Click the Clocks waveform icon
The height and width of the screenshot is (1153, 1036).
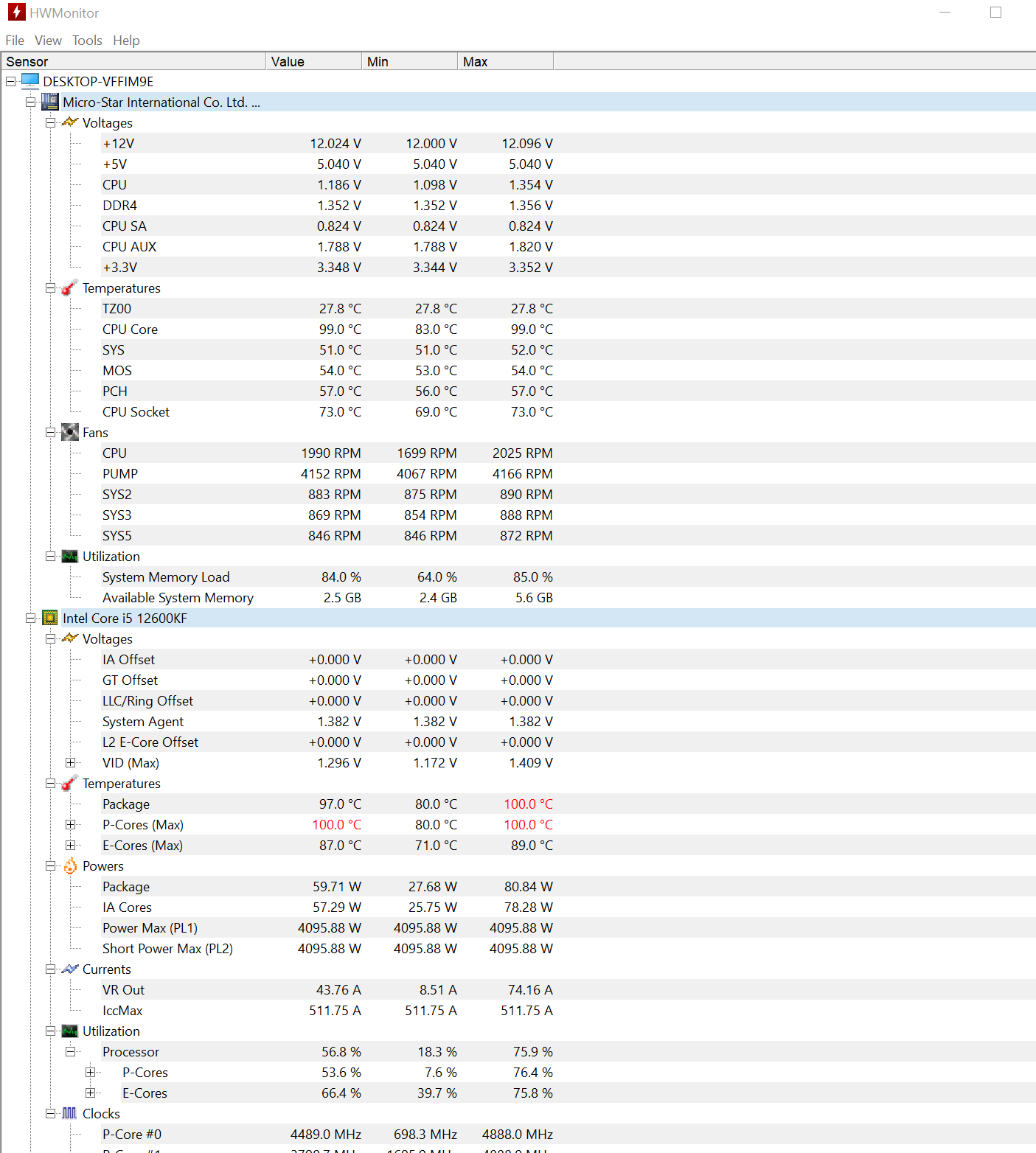point(70,1113)
